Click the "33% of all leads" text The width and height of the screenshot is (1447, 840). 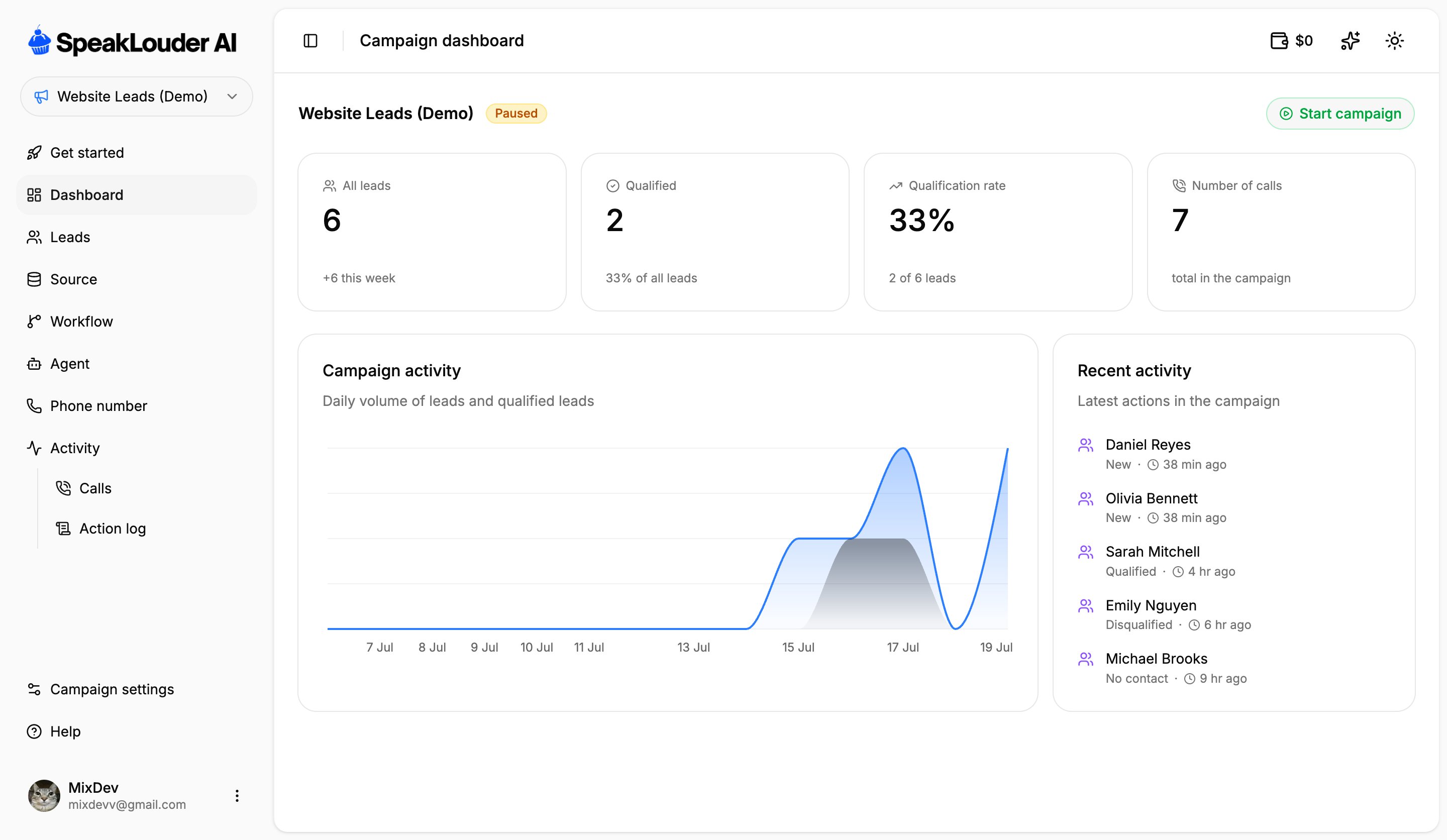click(x=651, y=278)
